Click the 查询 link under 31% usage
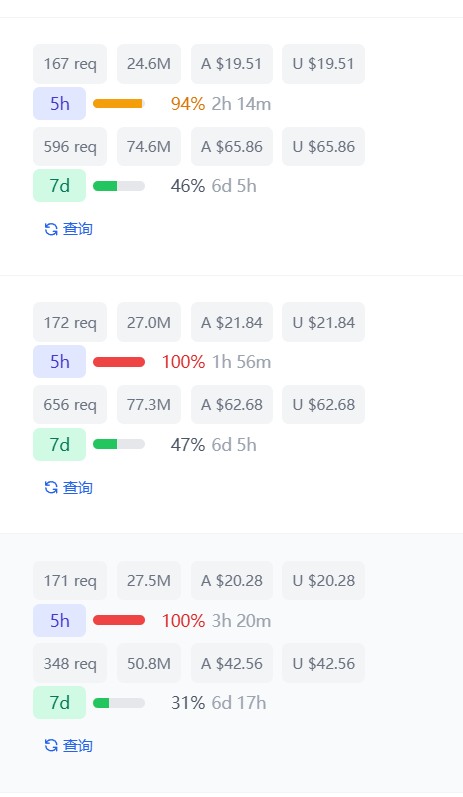 78,746
